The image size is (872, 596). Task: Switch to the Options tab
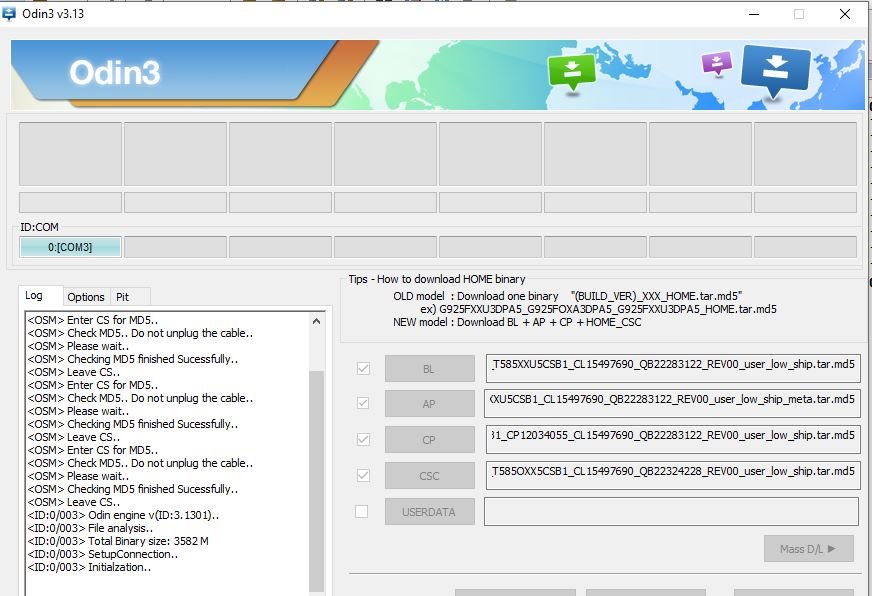pyautogui.click(x=86, y=297)
